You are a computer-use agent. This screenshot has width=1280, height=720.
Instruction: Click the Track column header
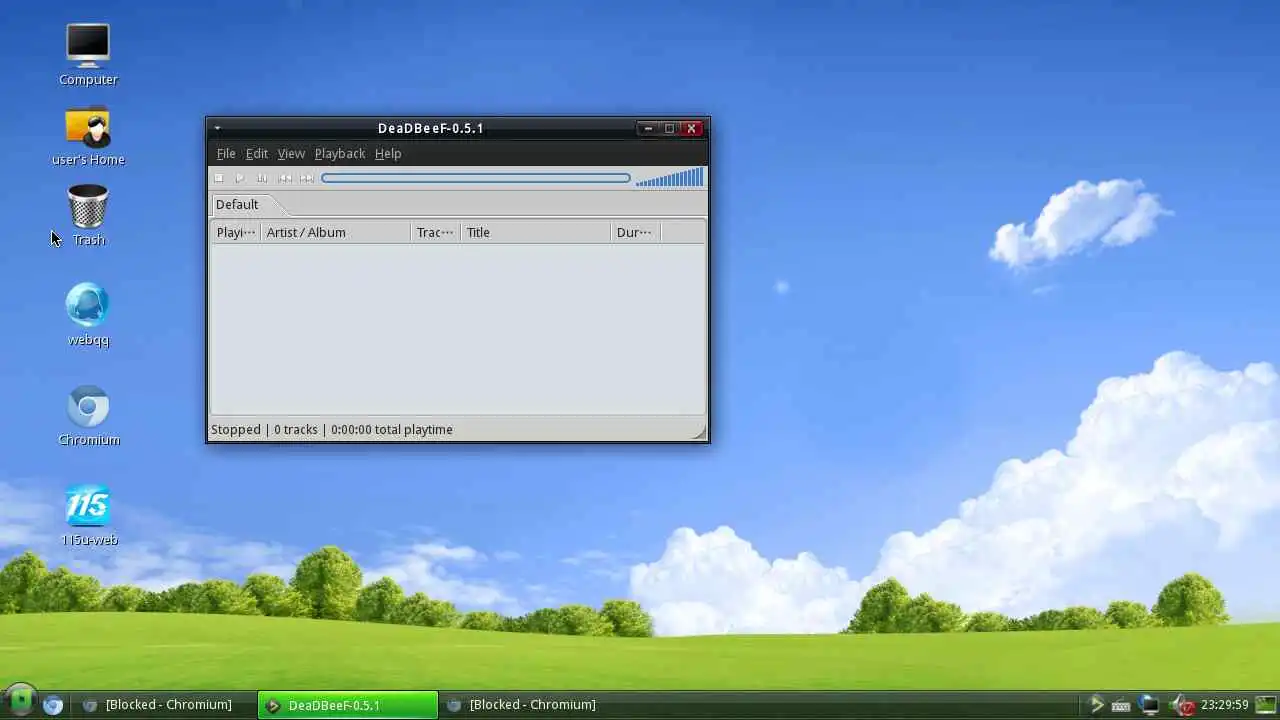(436, 232)
